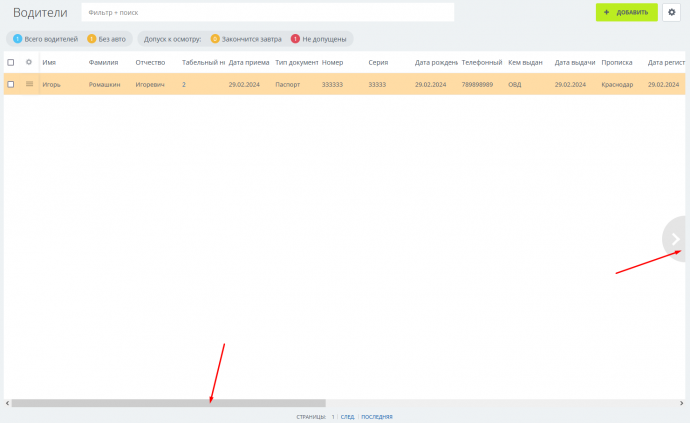
Task: Open the Последняя page link
Action: click(377, 416)
